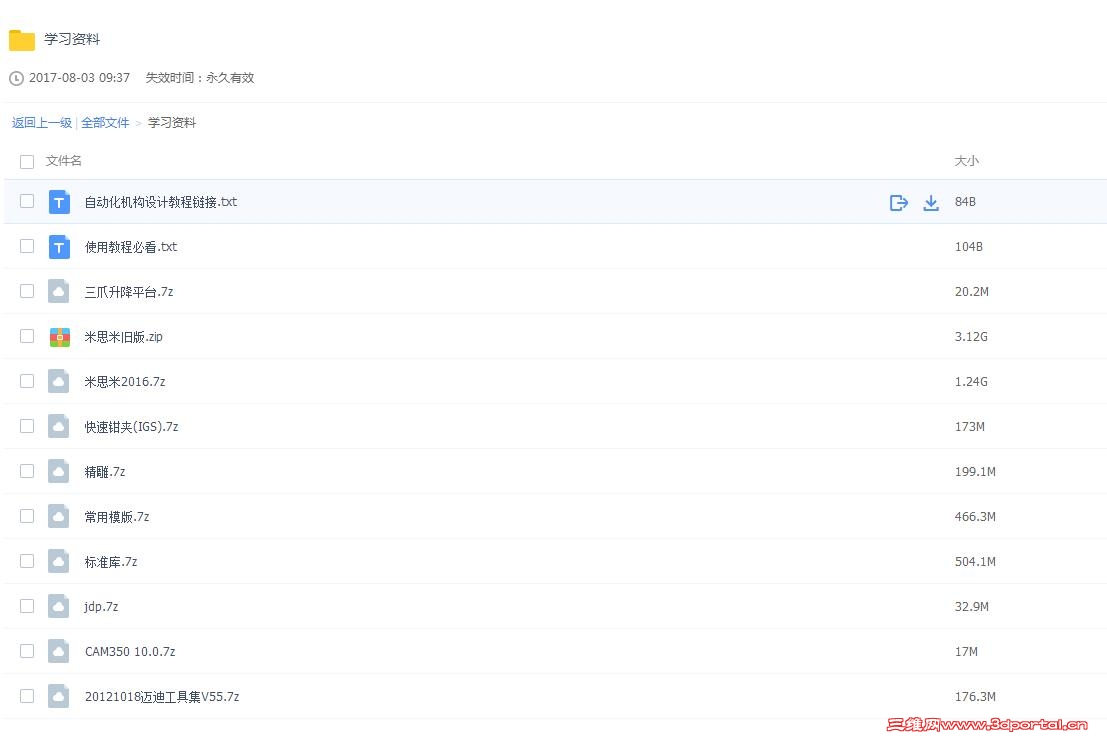Click the text file icon of 使用教程必看.txt
Screen dimensions: 1107x738
[x=59, y=247]
